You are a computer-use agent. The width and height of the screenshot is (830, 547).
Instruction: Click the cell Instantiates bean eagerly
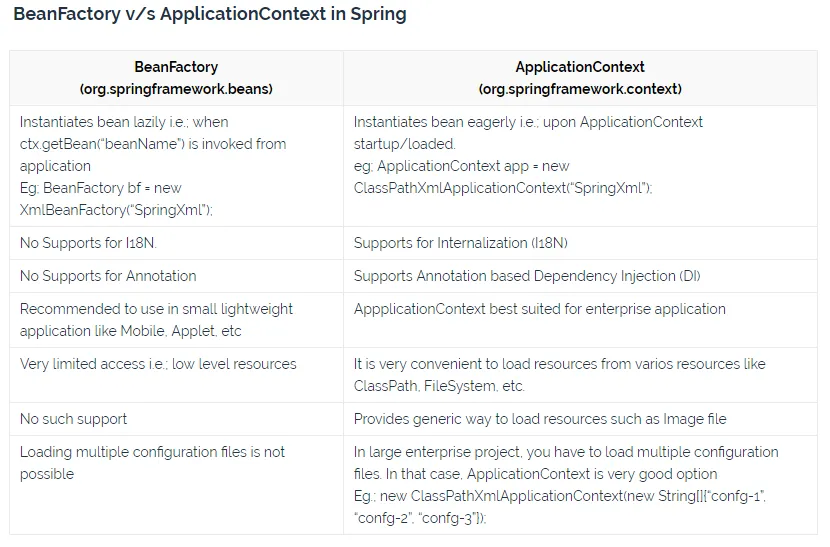(580, 166)
